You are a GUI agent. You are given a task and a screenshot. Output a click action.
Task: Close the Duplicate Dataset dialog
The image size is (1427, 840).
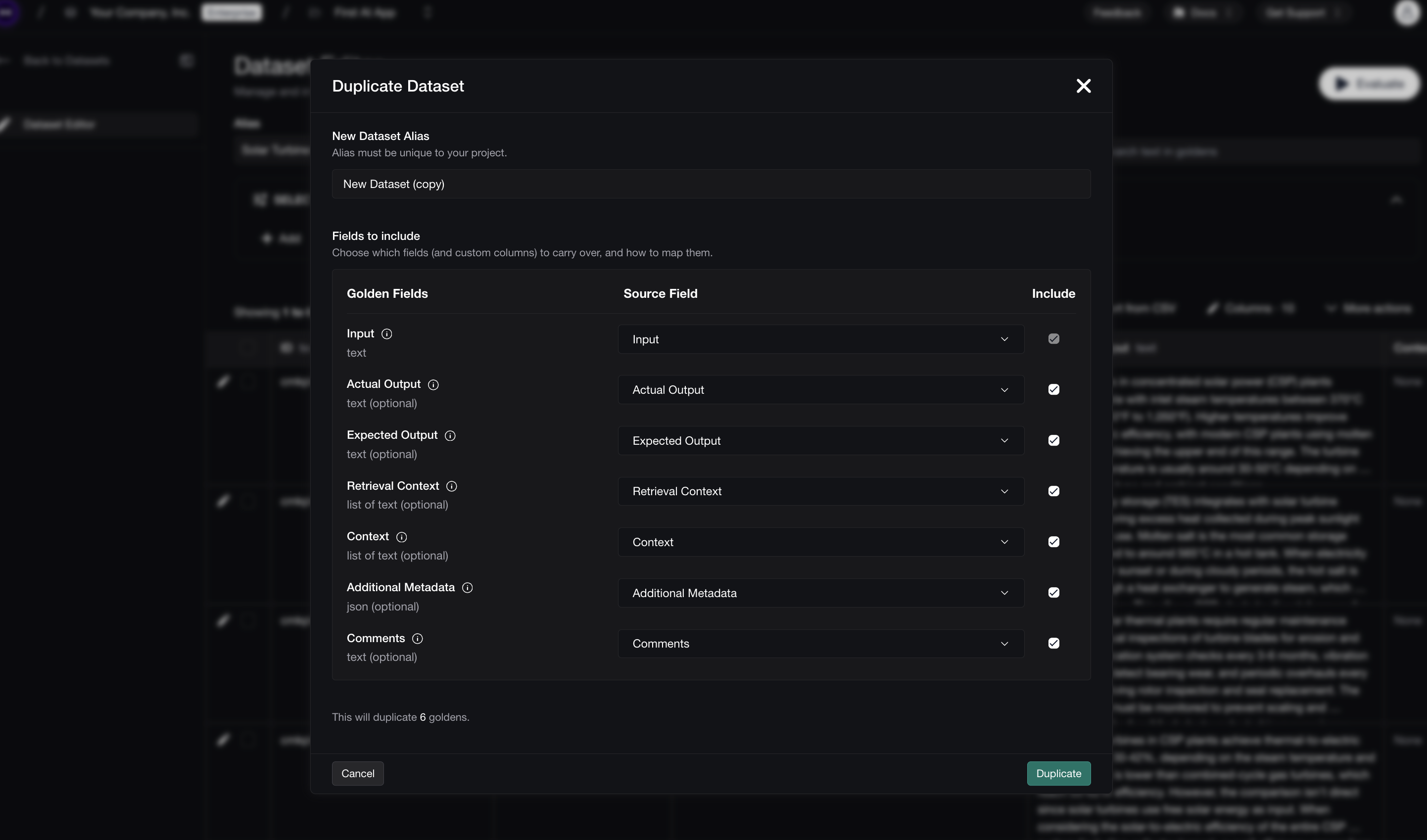pyautogui.click(x=1083, y=86)
